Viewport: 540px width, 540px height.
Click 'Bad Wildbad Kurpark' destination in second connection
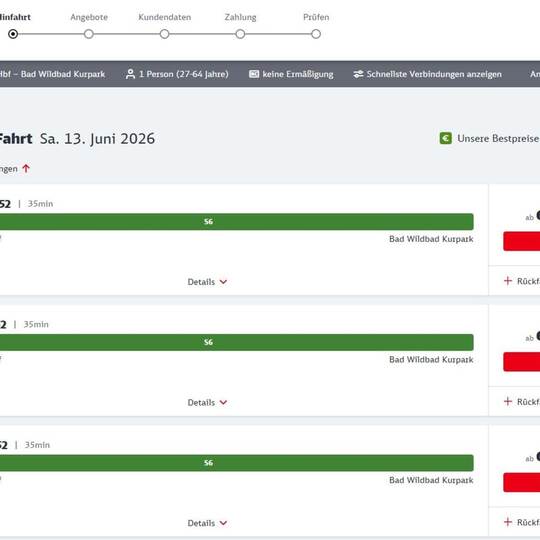point(431,360)
